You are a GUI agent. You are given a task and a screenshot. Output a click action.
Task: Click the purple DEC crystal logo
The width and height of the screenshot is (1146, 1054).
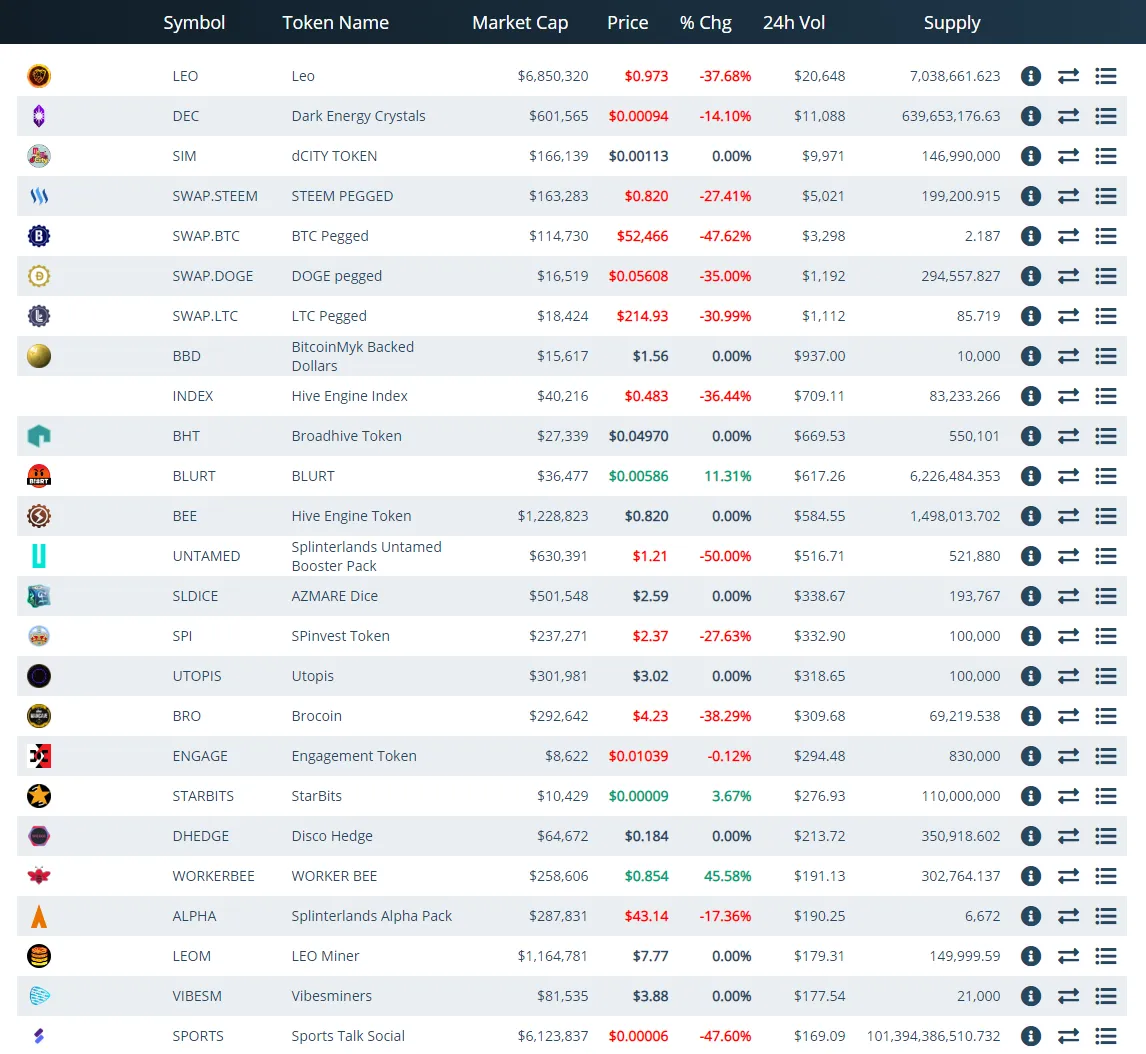39,116
